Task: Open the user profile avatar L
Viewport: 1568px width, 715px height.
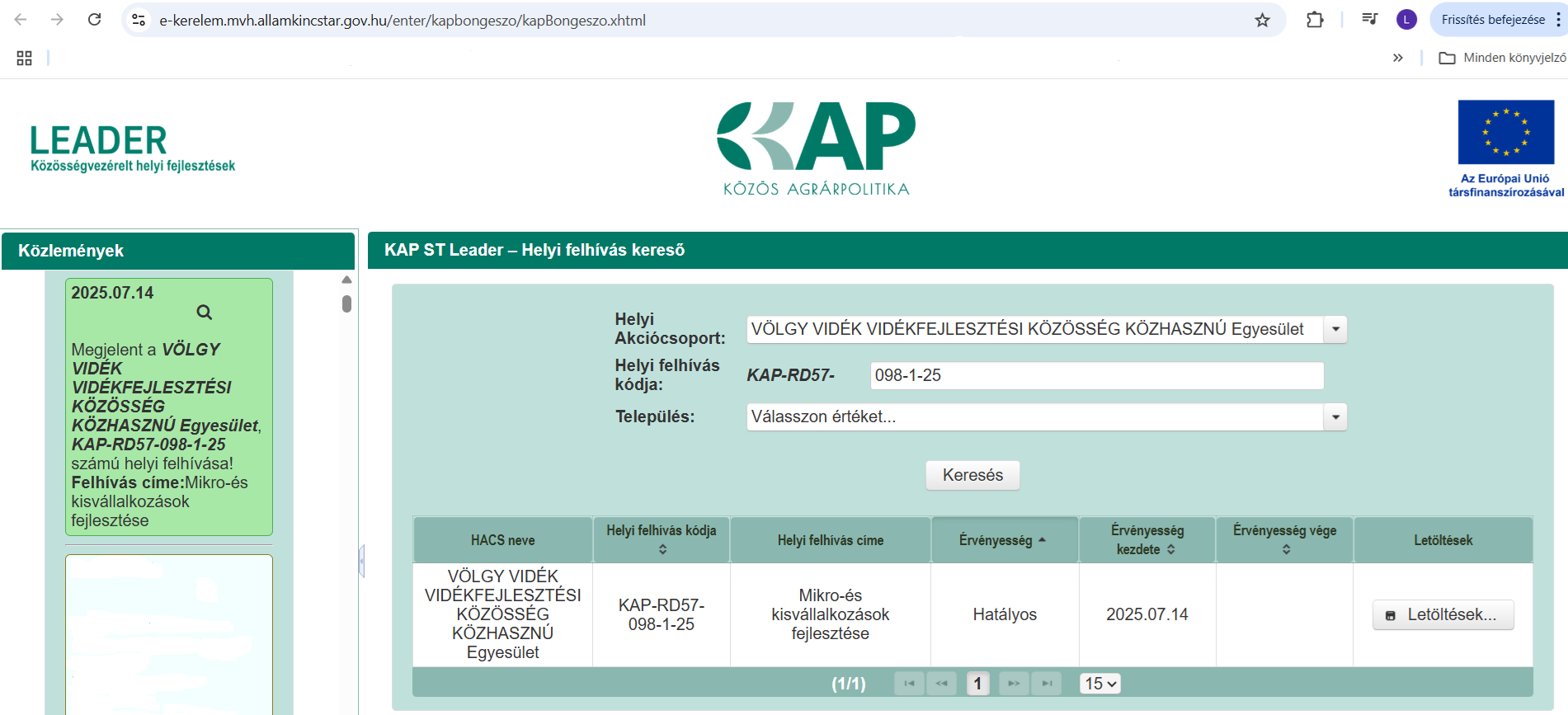Action: coord(1406,20)
